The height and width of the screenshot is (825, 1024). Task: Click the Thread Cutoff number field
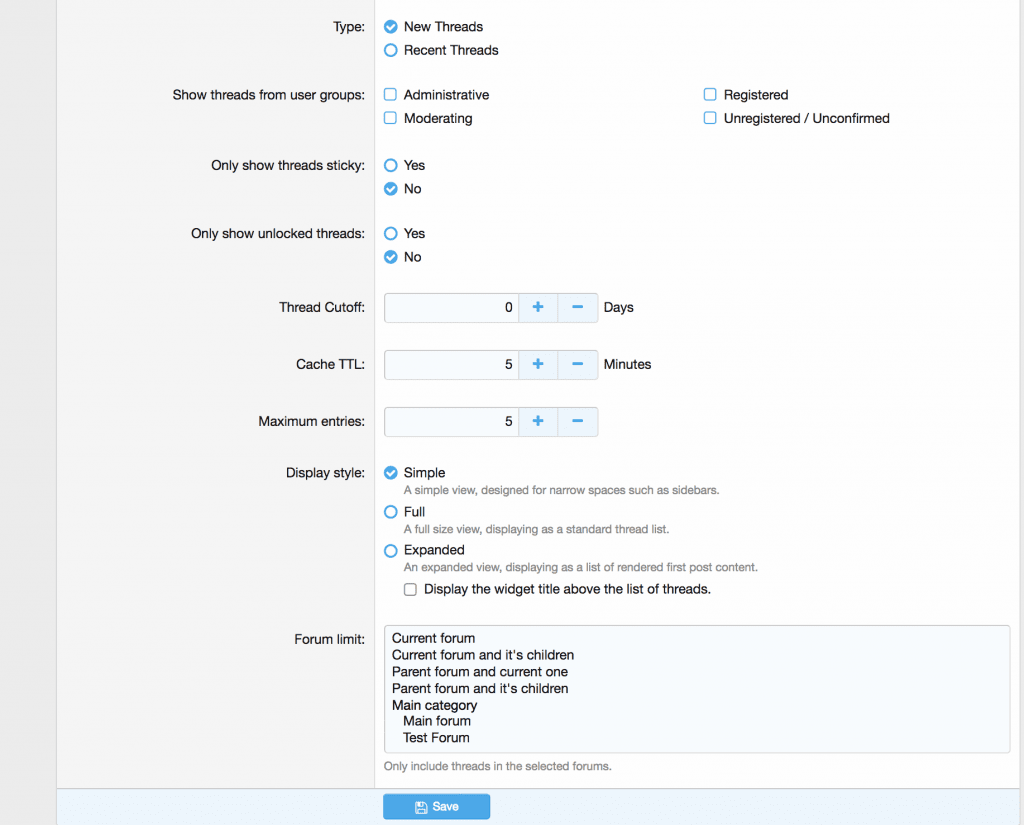[x=450, y=307]
